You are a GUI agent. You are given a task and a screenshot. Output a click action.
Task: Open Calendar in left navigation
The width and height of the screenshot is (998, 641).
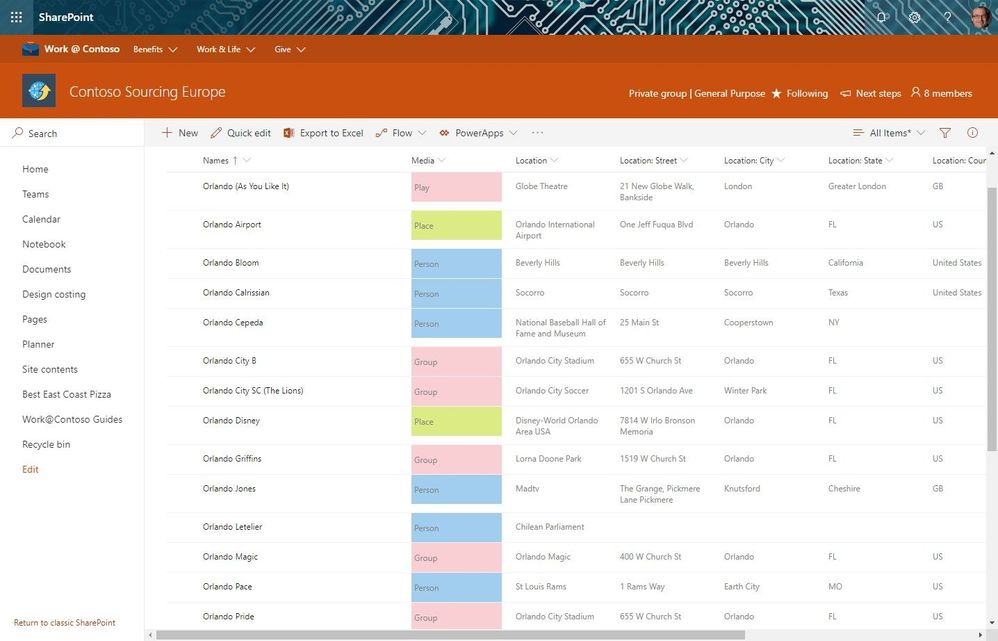[41, 219]
